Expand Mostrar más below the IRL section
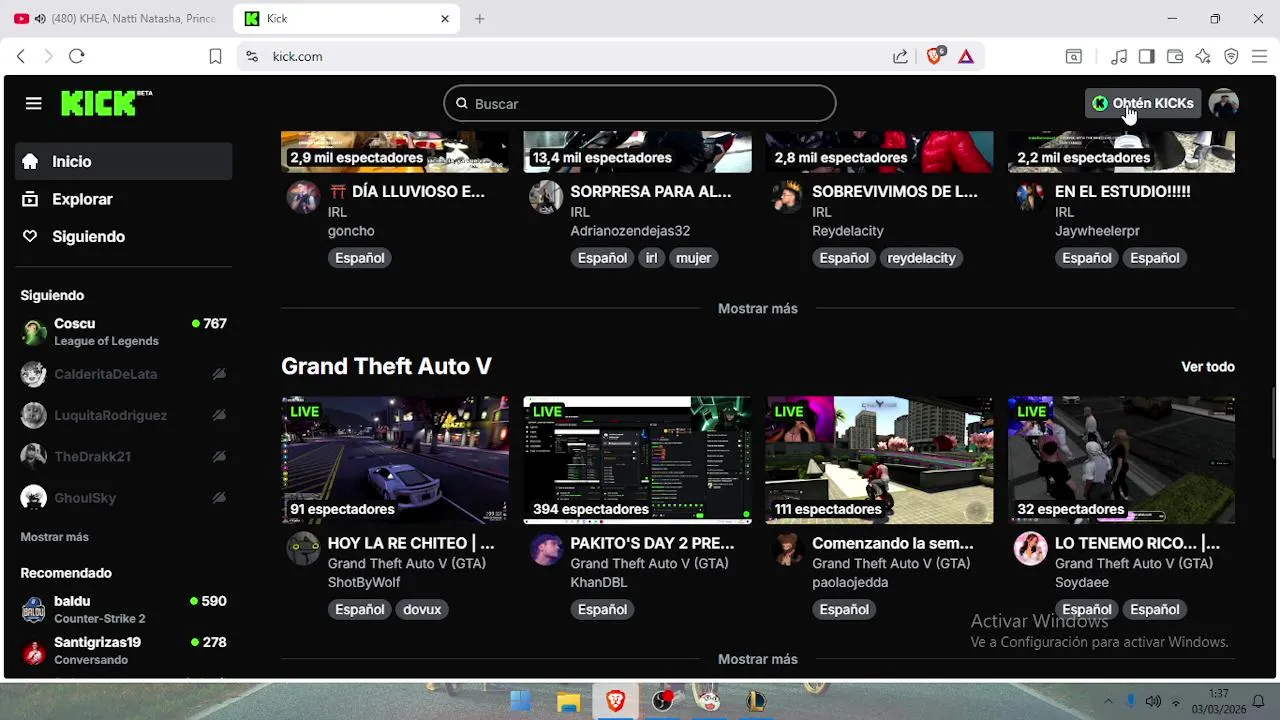This screenshot has width=1280, height=720. tap(757, 308)
